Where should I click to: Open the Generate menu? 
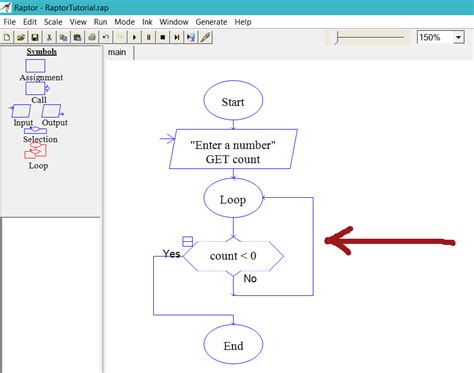pyautogui.click(x=211, y=22)
